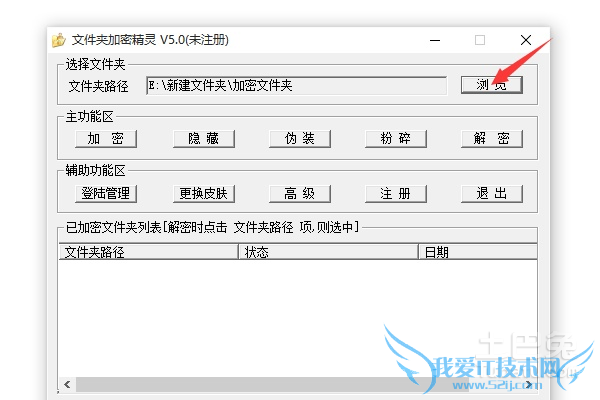The image size is (600, 400).
Task: Click the 解密 decrypt button
Action: point(492,139)
